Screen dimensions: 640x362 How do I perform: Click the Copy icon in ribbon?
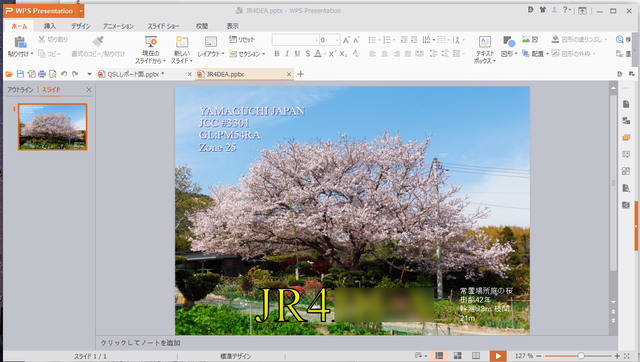pyautogui.click(x=42, y=53)
